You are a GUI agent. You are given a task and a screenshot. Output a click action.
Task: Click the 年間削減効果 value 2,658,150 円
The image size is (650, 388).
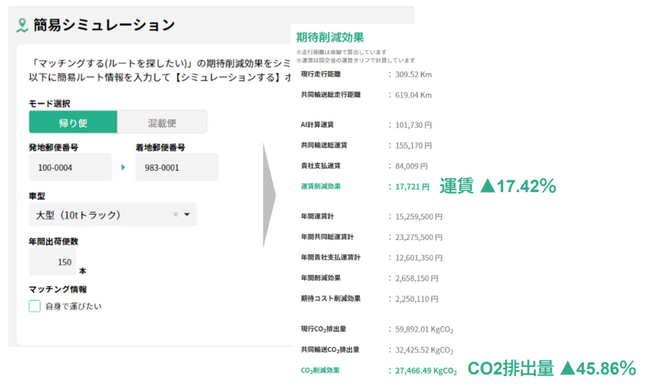pyautogui.click(x=417, y=278)
